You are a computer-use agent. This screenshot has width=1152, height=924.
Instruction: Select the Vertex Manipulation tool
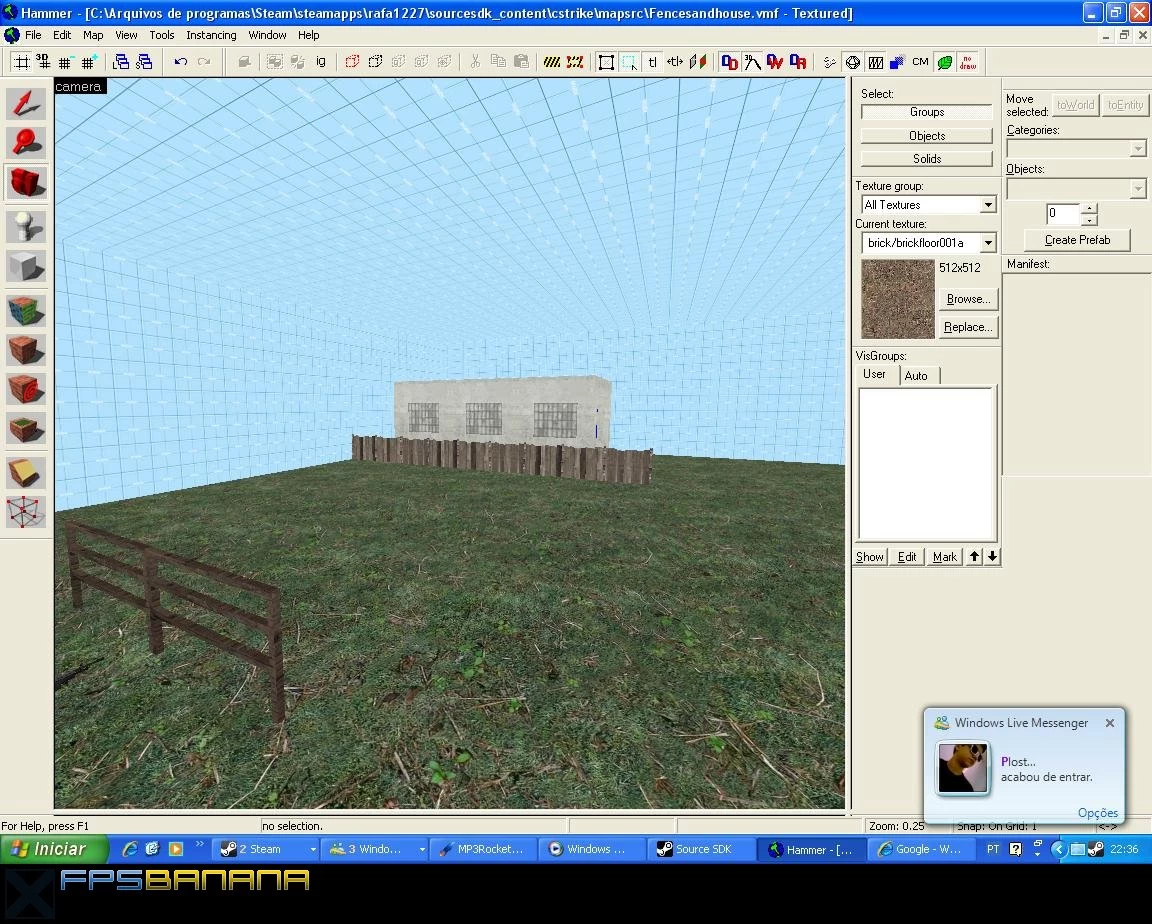click(26, 512)
